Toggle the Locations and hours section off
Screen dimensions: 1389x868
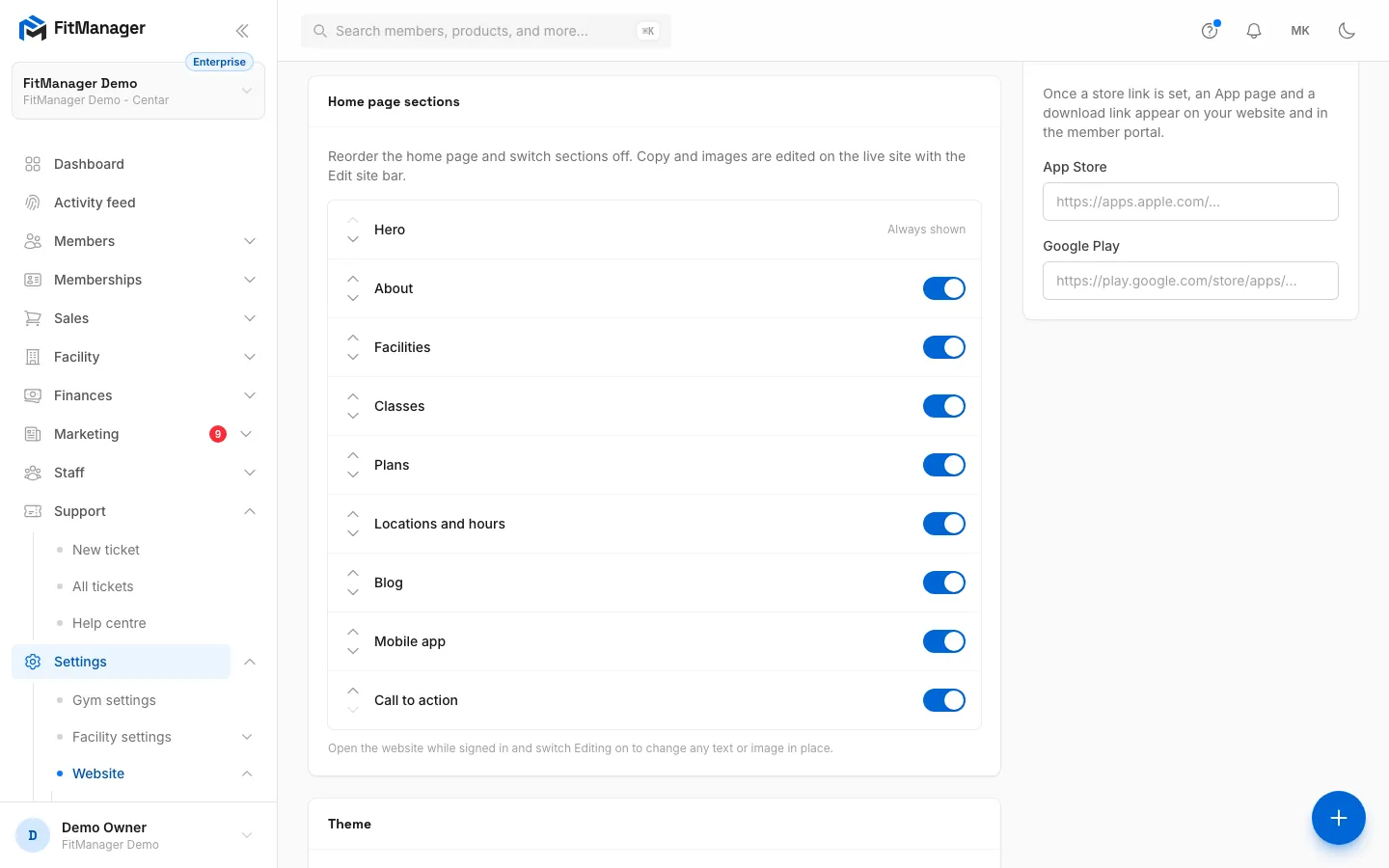coord(944,524)
